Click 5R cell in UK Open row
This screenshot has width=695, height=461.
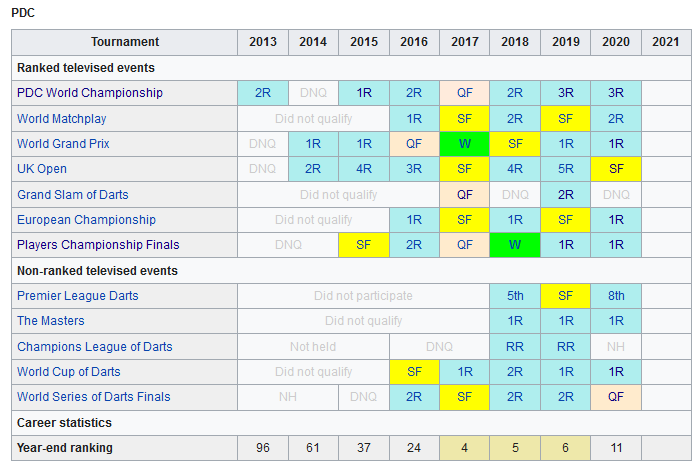pos(566,169)
